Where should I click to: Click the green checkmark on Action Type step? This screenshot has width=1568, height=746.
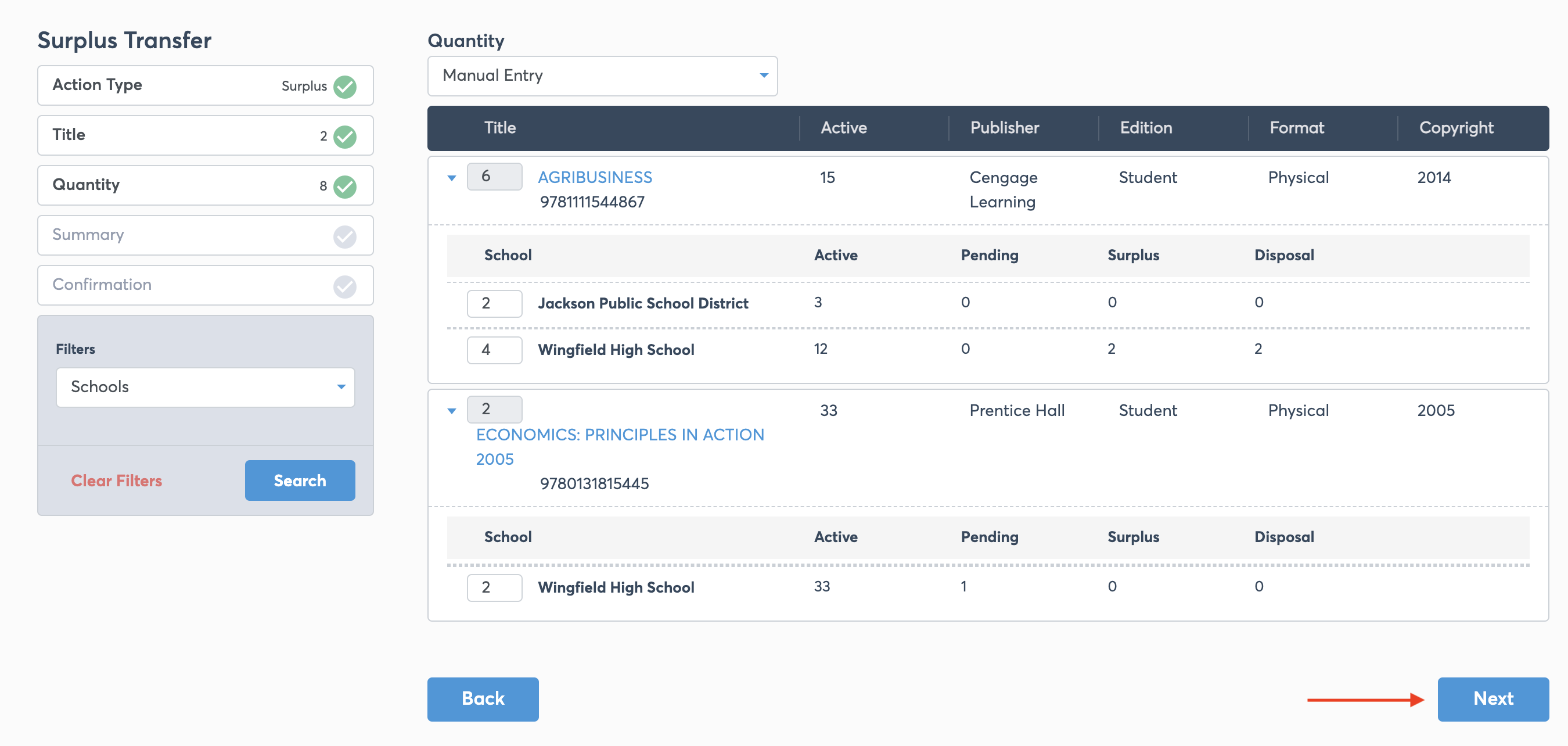344,86
